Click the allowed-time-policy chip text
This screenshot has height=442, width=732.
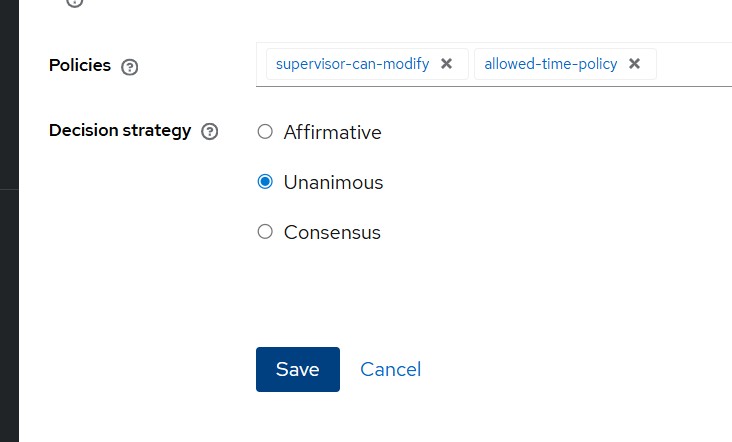(549, 64)
